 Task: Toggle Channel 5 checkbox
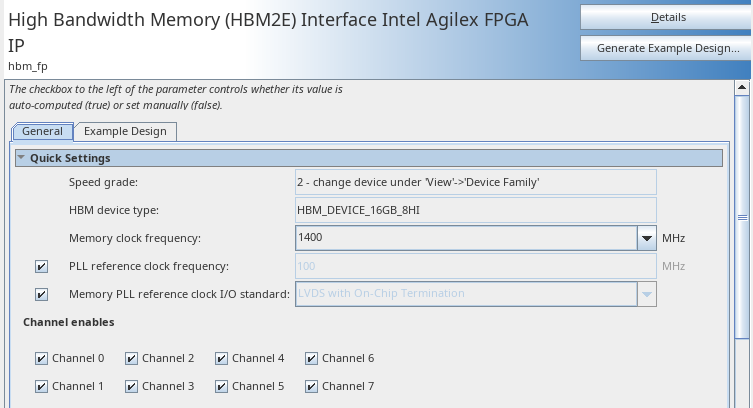tap(221, 386)
